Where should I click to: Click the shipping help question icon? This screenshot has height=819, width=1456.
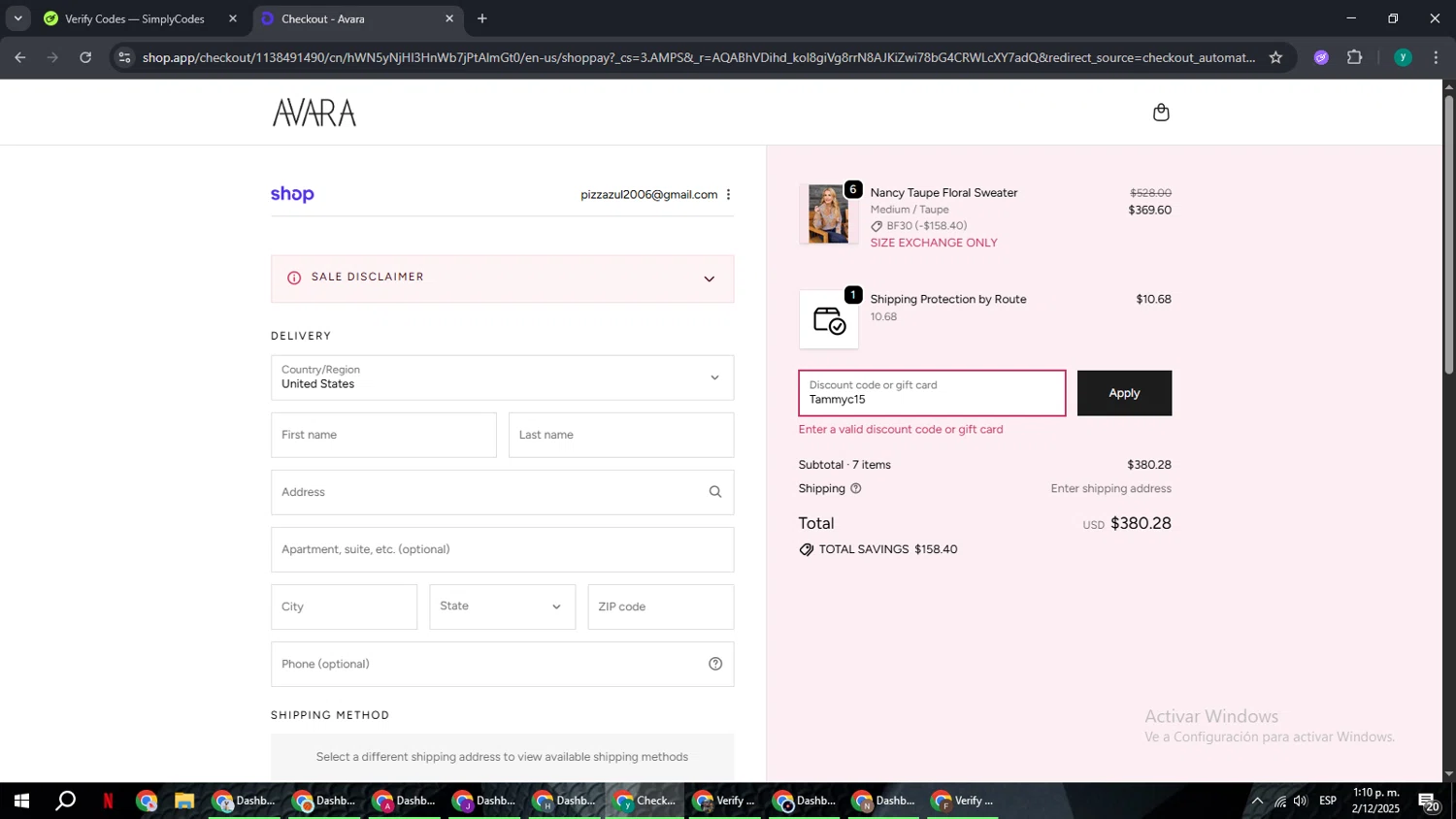[856, 489]
